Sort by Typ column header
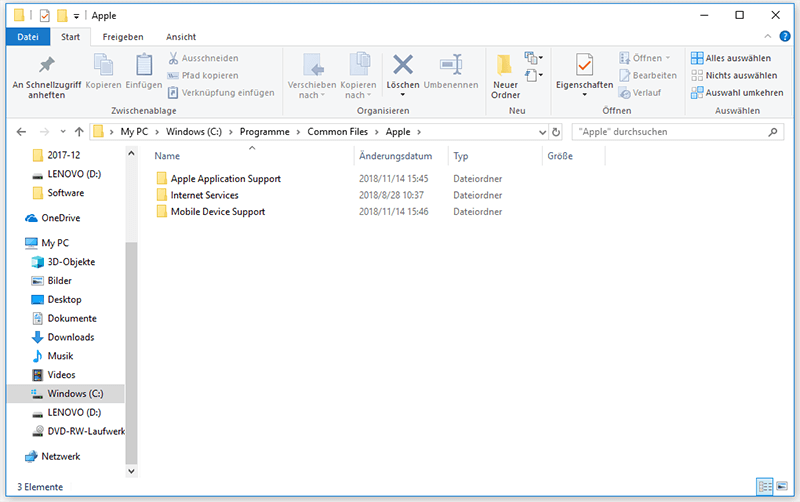 (x=461, y=156)
